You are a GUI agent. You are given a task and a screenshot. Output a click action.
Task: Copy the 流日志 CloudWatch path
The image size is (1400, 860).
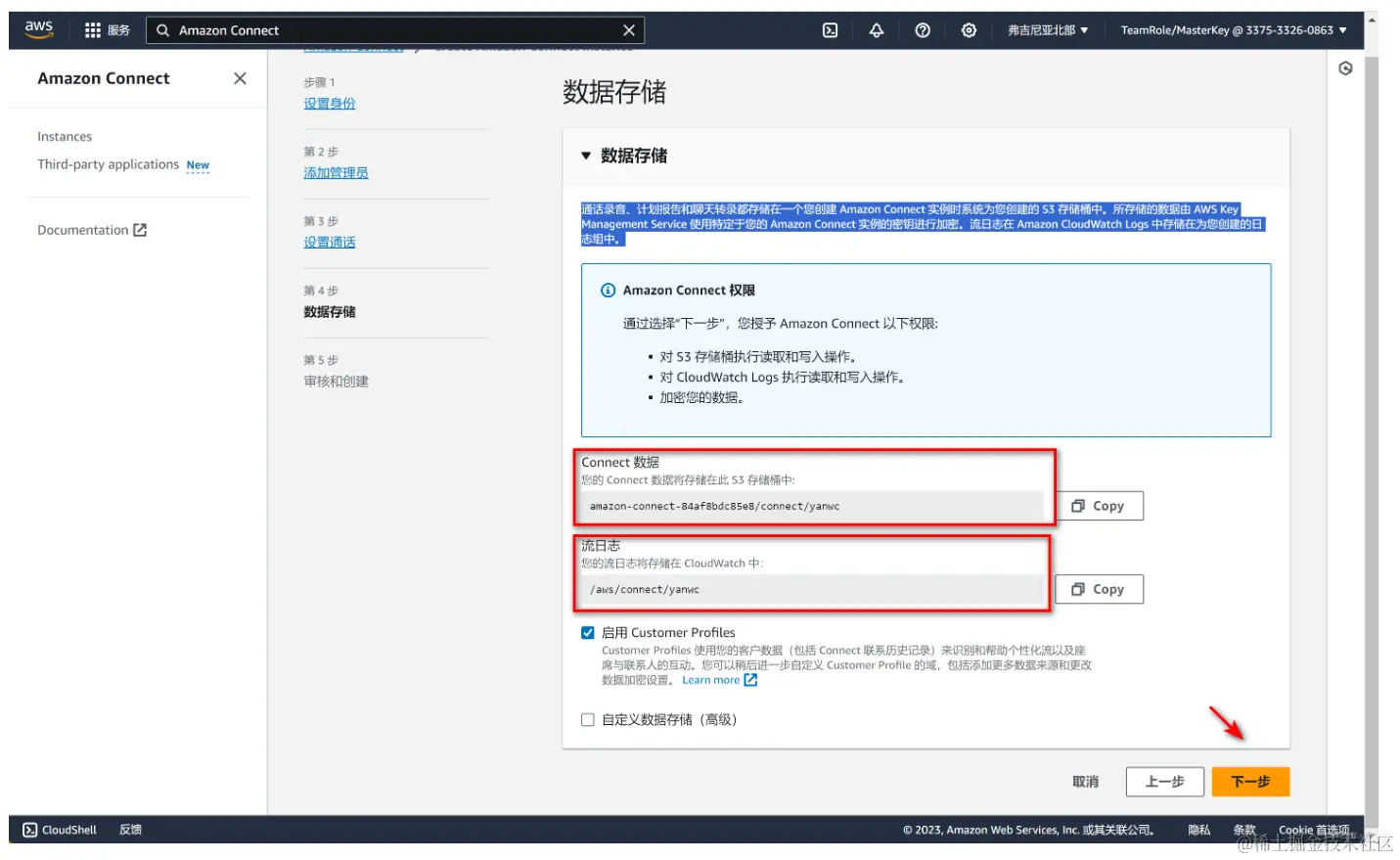coord(1099,589)
